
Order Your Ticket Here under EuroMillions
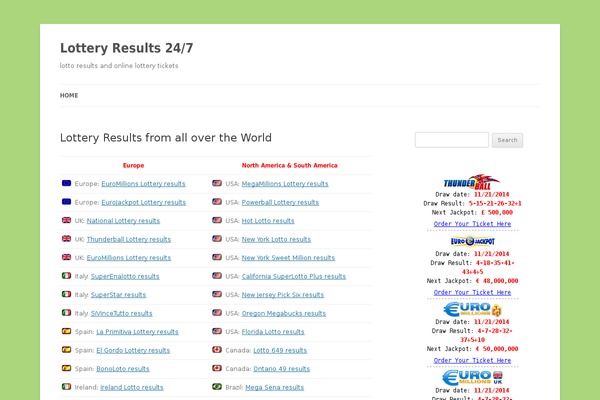[x=472, y=360]
